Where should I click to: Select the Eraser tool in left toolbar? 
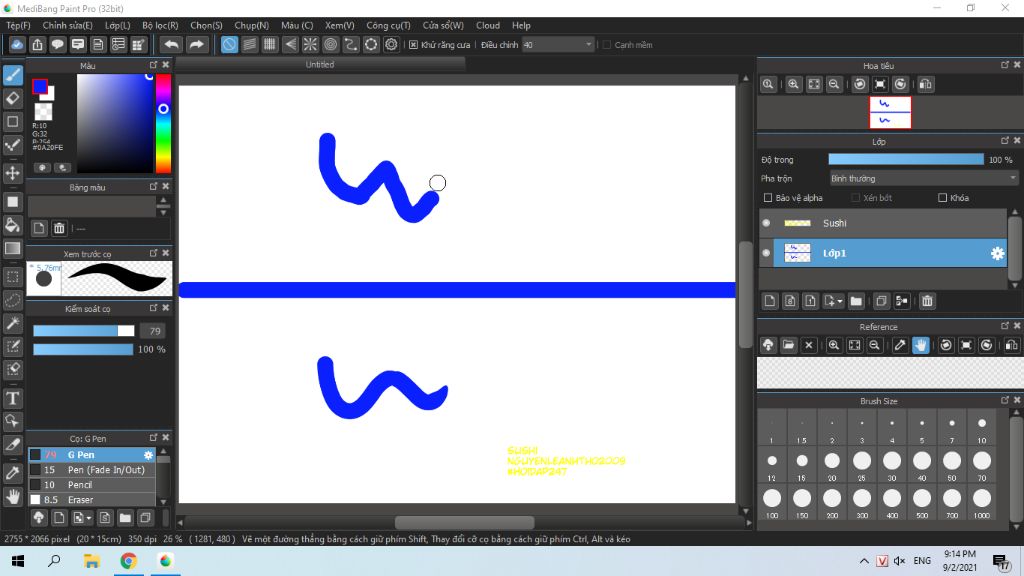pyautogui.click(x=12, y=99)
